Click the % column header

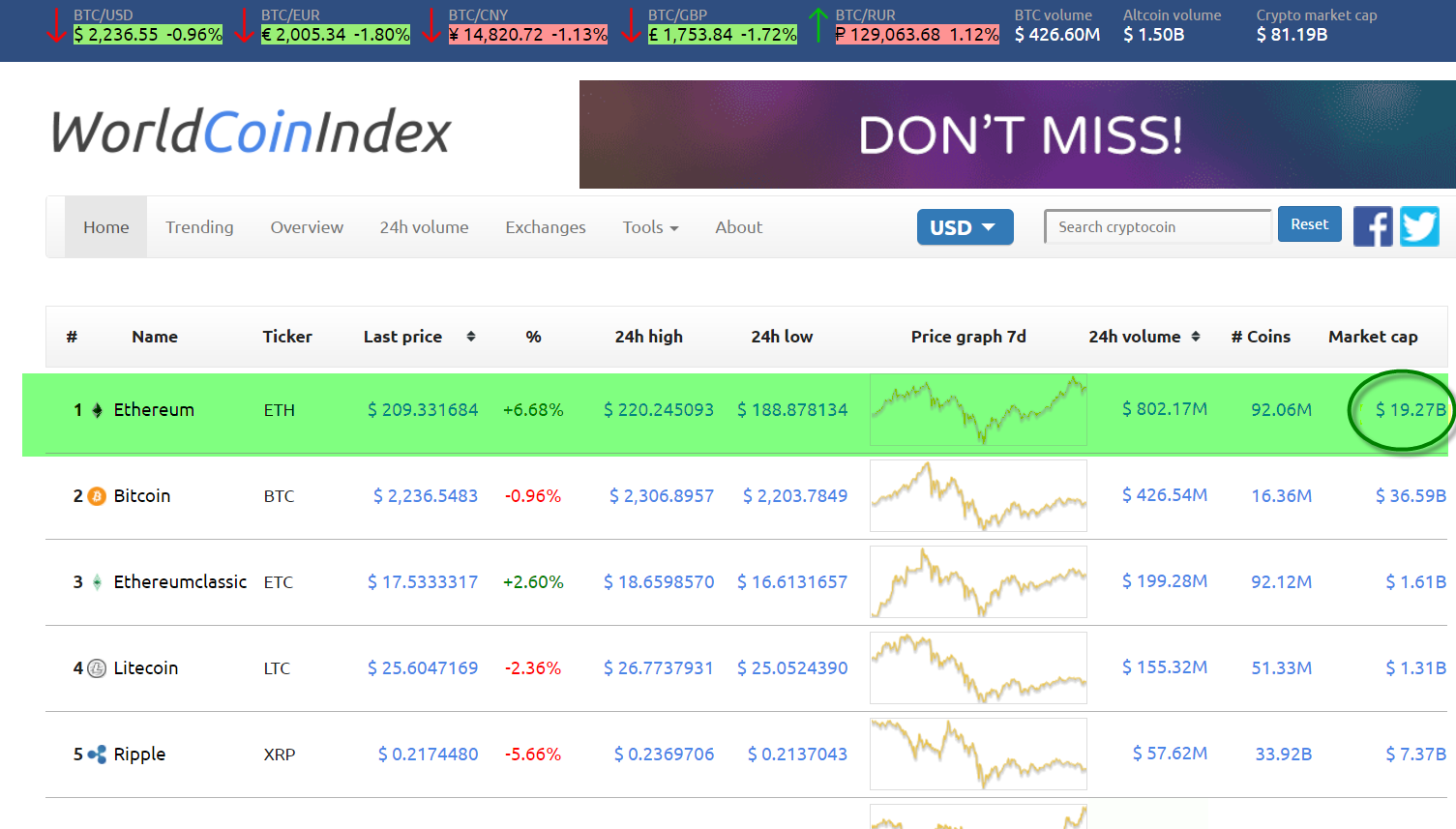533,337
